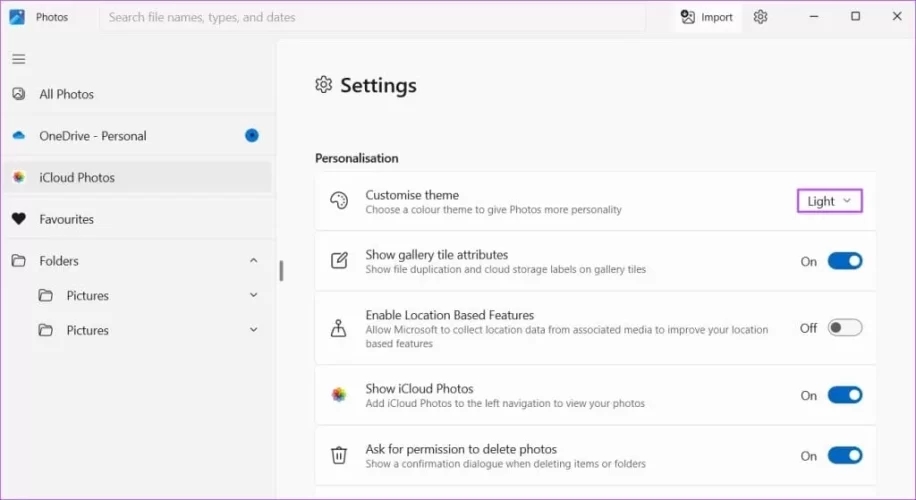Click the gallery tile attributes edit icon

pyautogui.click(x=339, y=261)
